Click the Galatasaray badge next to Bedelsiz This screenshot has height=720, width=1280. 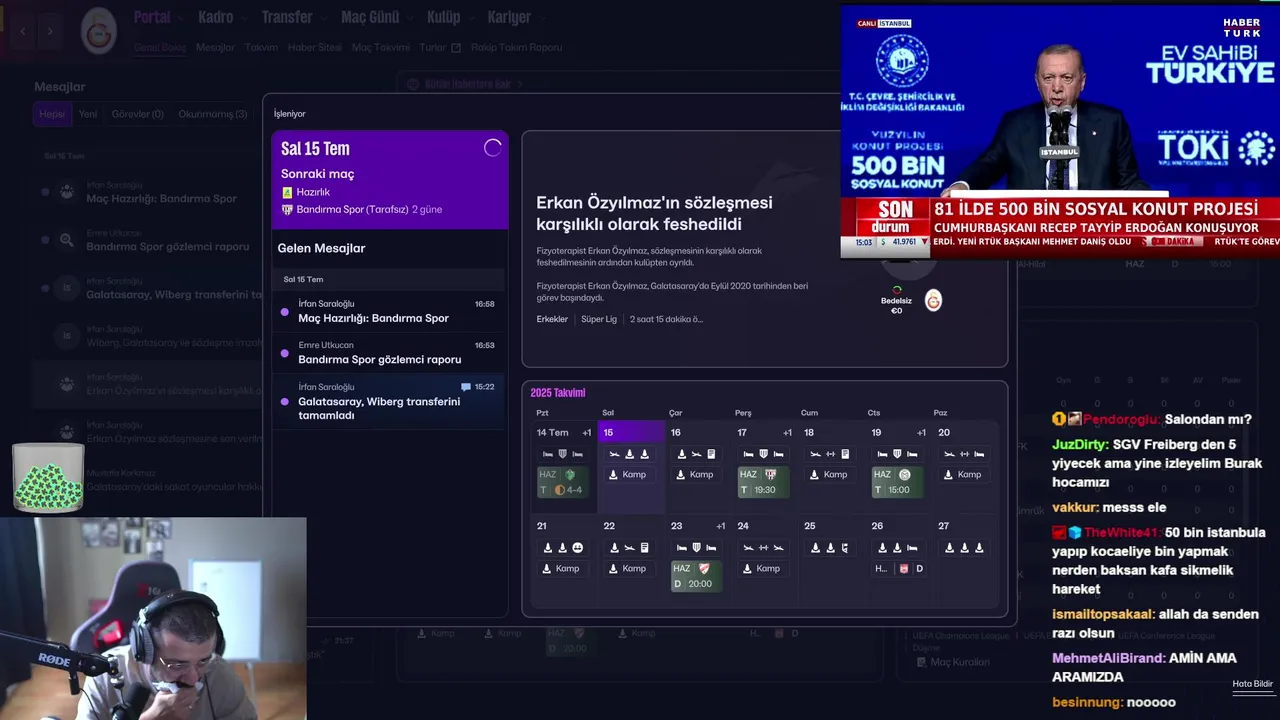point(933,300)
